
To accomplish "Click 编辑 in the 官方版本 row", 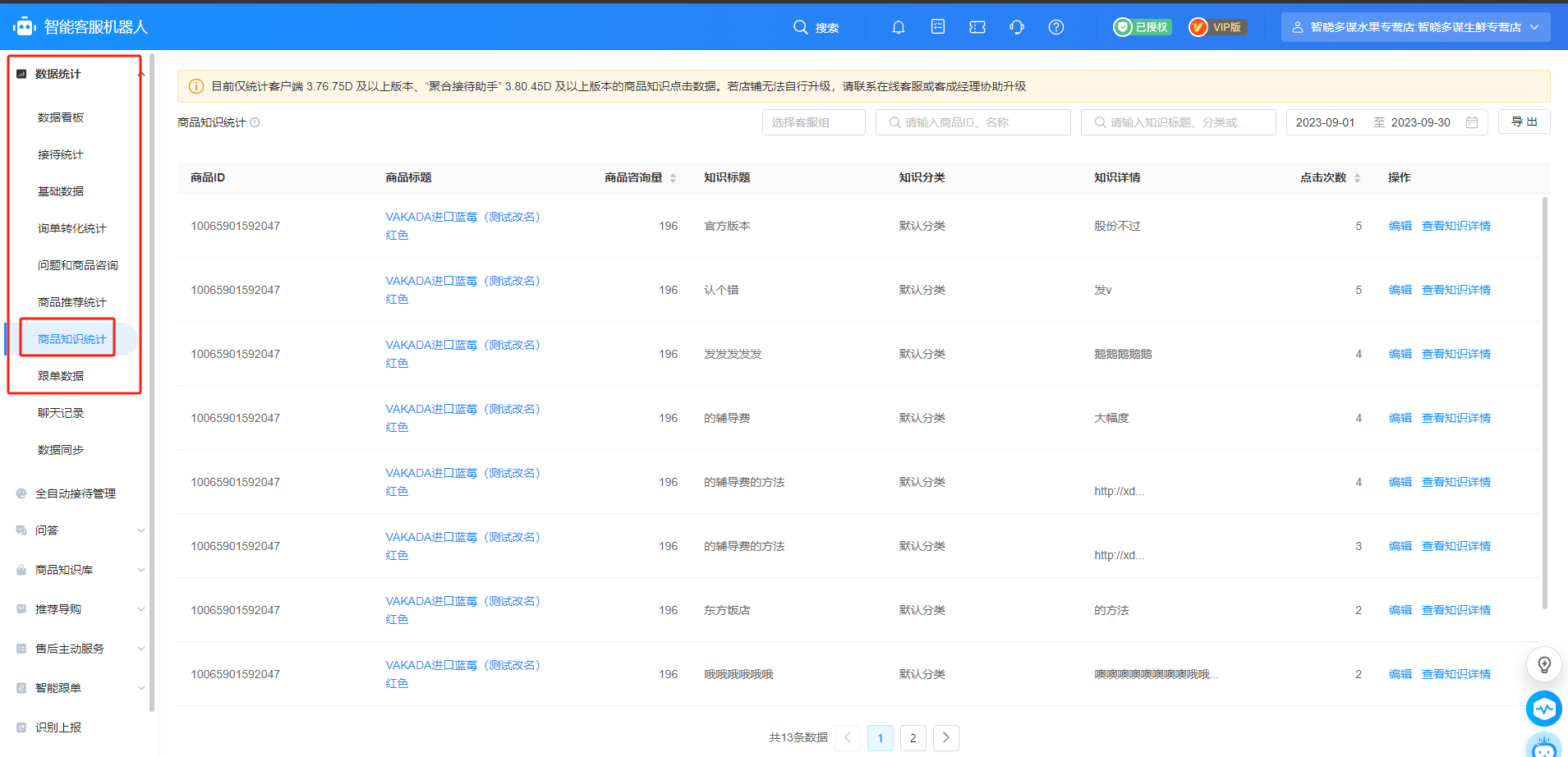I will pos(1400,226).
